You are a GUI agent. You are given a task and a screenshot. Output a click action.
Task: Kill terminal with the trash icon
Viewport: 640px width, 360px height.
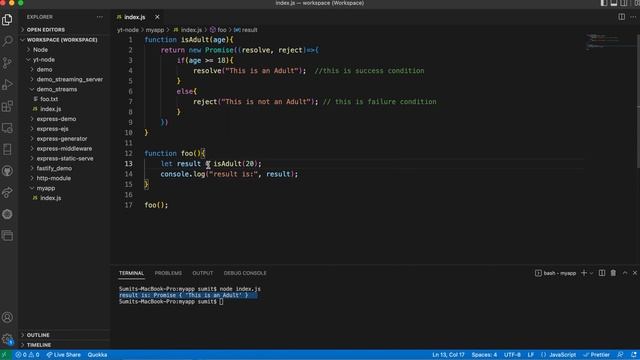click(613, 273)
